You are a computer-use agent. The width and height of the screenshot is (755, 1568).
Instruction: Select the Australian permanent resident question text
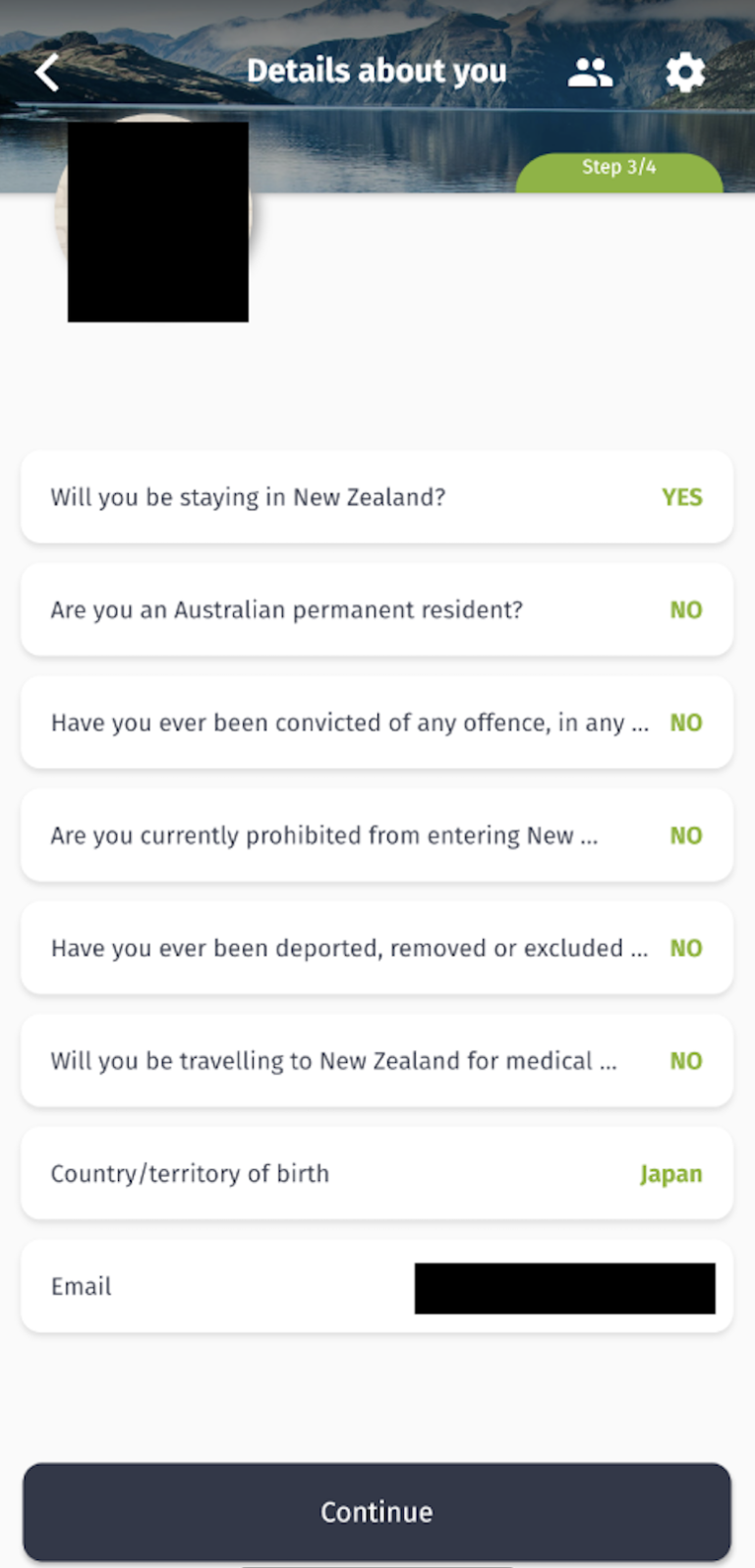[x=286, y=610]
